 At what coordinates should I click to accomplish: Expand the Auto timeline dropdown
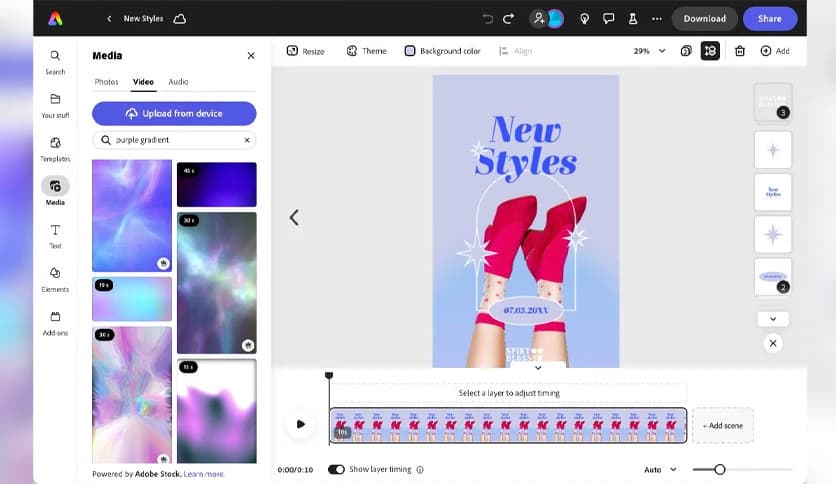coord(660,470)
